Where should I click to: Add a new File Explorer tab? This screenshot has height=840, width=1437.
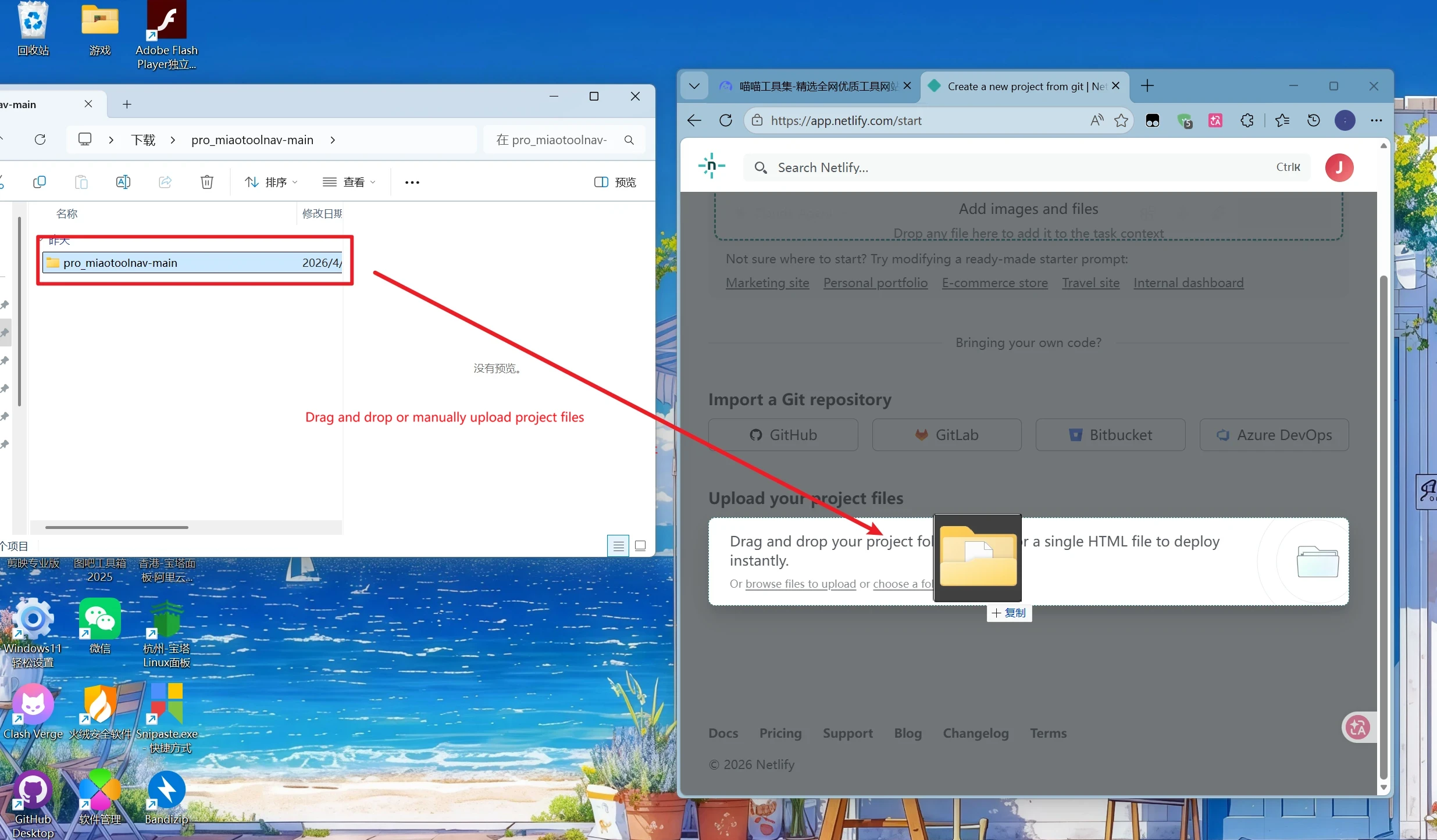coord(127,104)
